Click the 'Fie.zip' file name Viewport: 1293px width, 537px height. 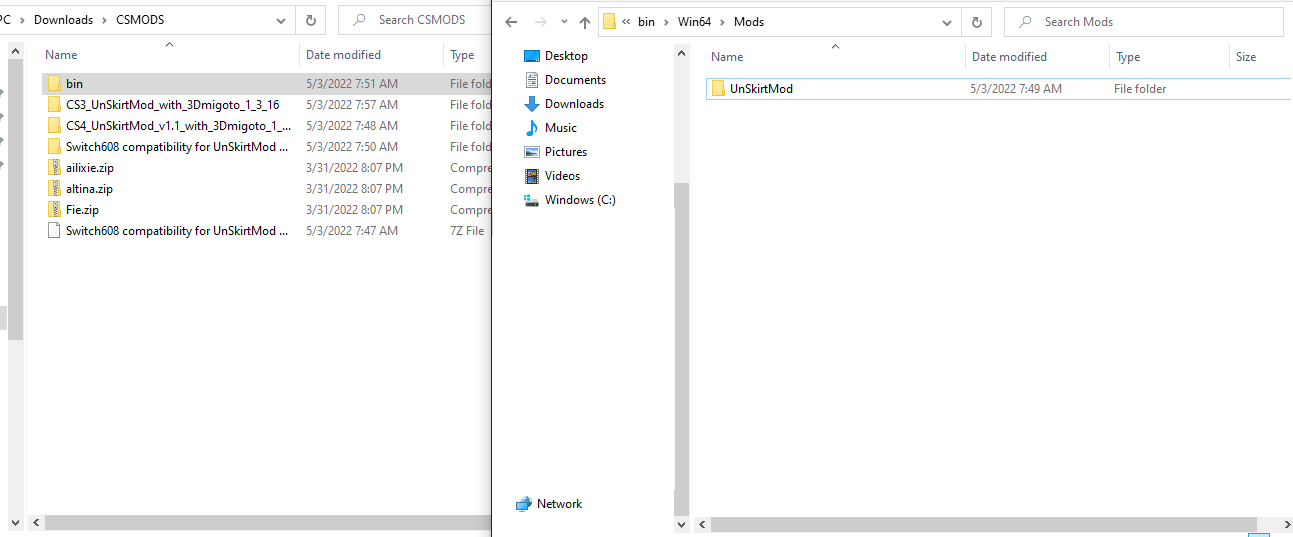coord(82,210)
